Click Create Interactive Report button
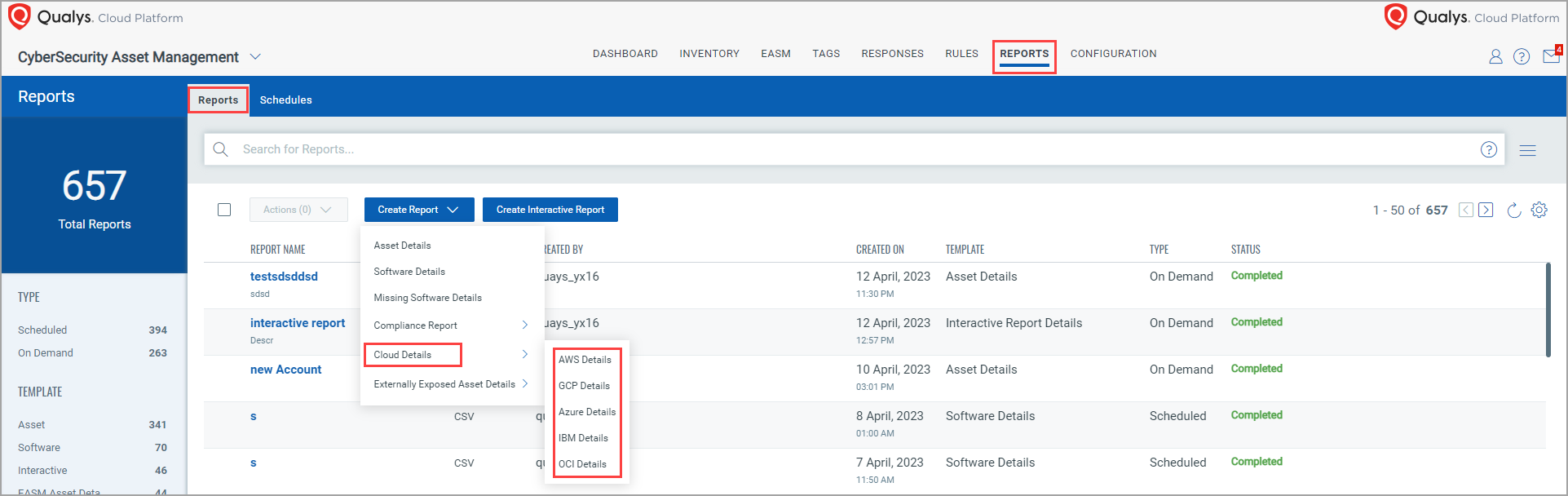Screen dimensions: 1568x496 [x=550, y=210]
